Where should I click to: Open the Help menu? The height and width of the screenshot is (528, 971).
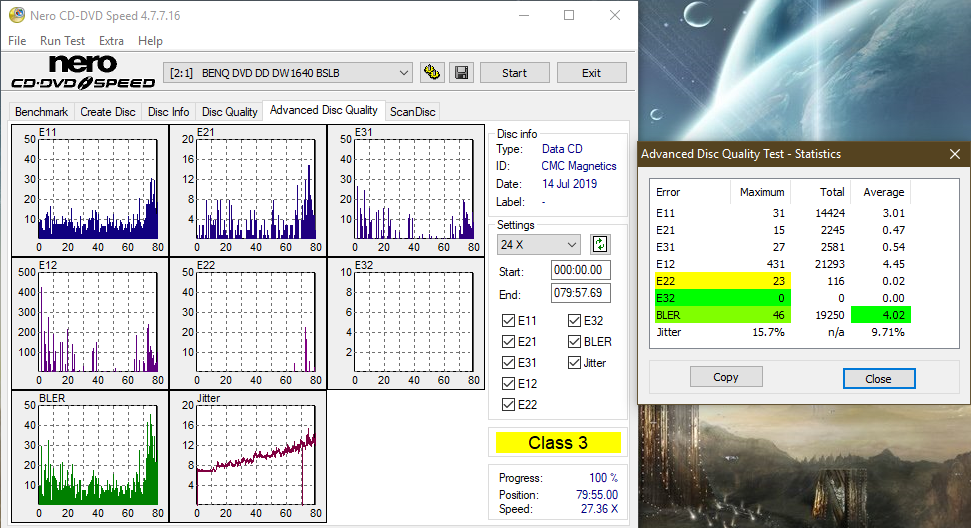150,41
